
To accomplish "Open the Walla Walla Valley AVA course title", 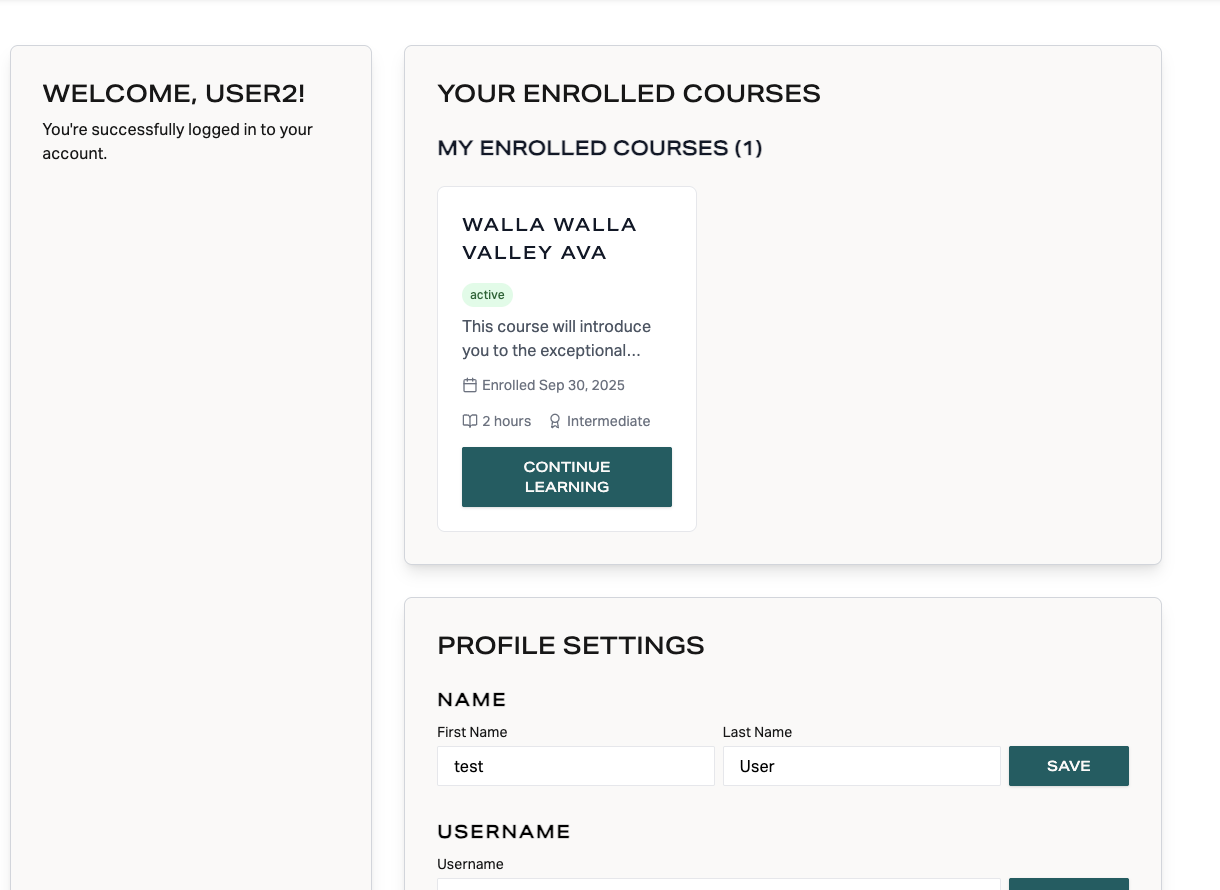I will [x=550, y=238].
